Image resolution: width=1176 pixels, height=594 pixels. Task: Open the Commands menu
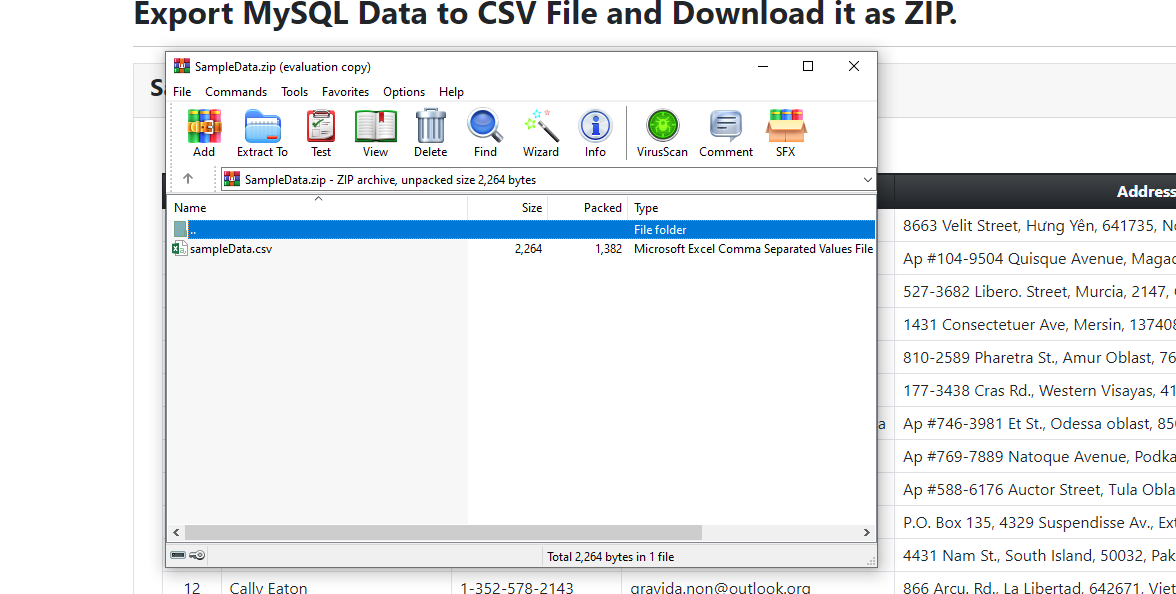click(x=236, y=92)
